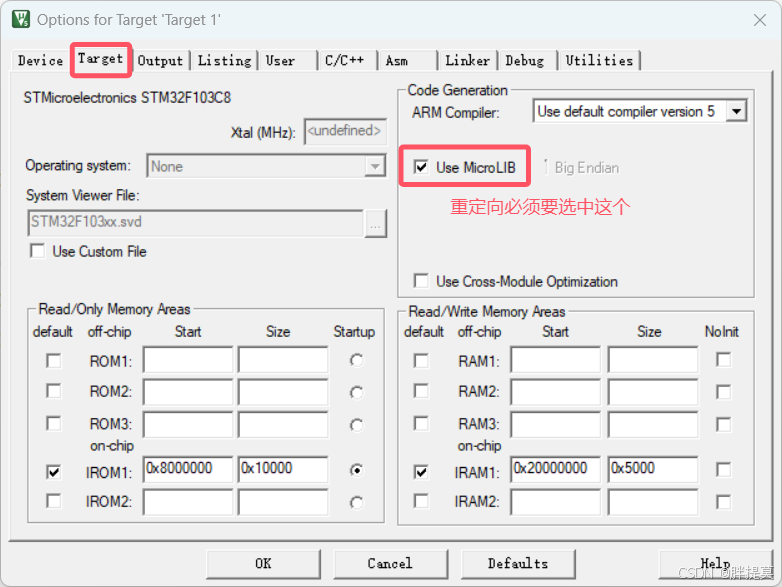This screenshot has height=587, width=782.
Task: Click the IRAM1 Start field 0x20000000
Action: tap(555, 469)
